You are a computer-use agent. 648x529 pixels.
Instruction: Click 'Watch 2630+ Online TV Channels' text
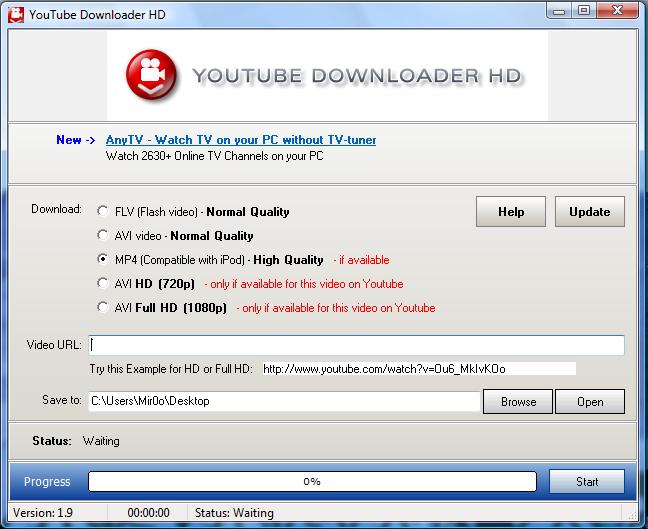214,156
